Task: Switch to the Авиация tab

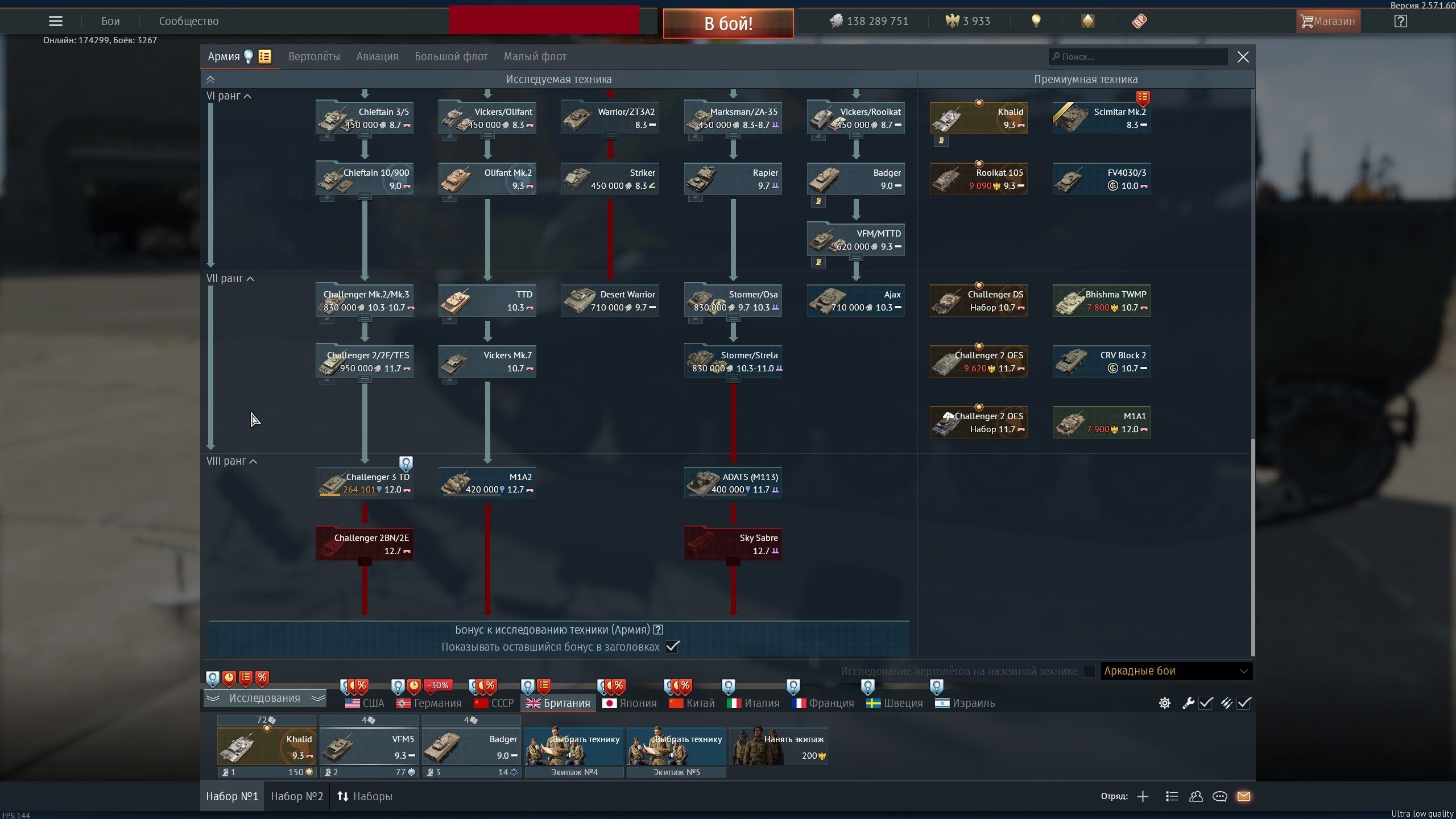Action: pos(377,57)
